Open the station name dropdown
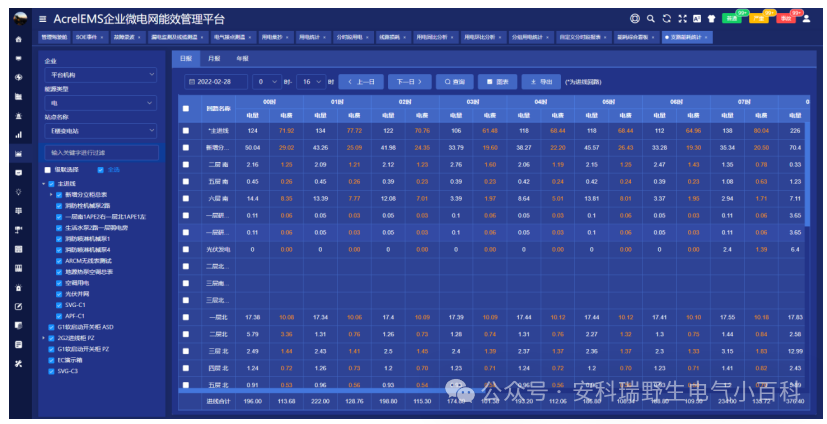Image resolution: width=827 pixels, height=424 pixels. 100,131
